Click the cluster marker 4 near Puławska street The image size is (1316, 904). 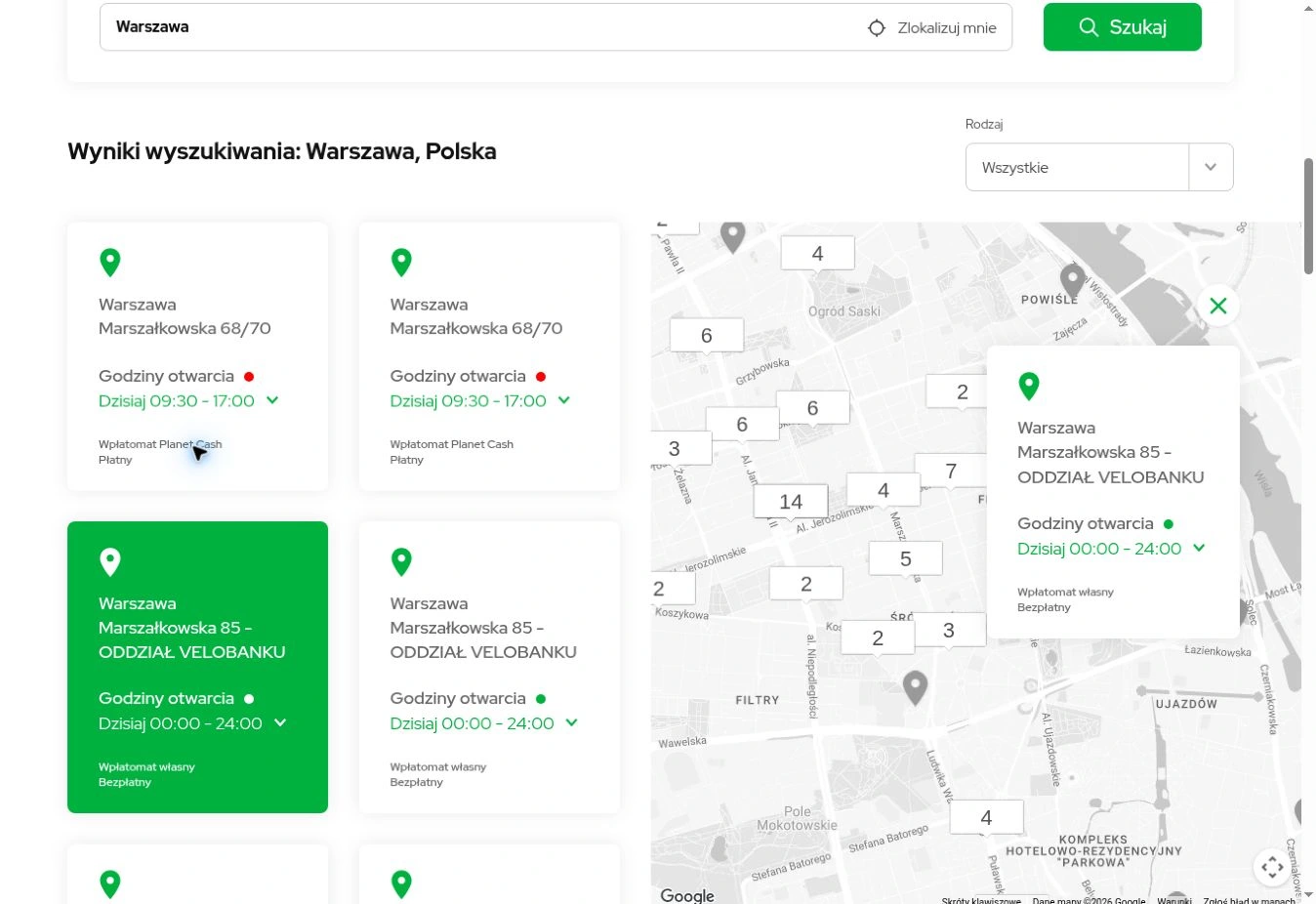coord(986,818)
